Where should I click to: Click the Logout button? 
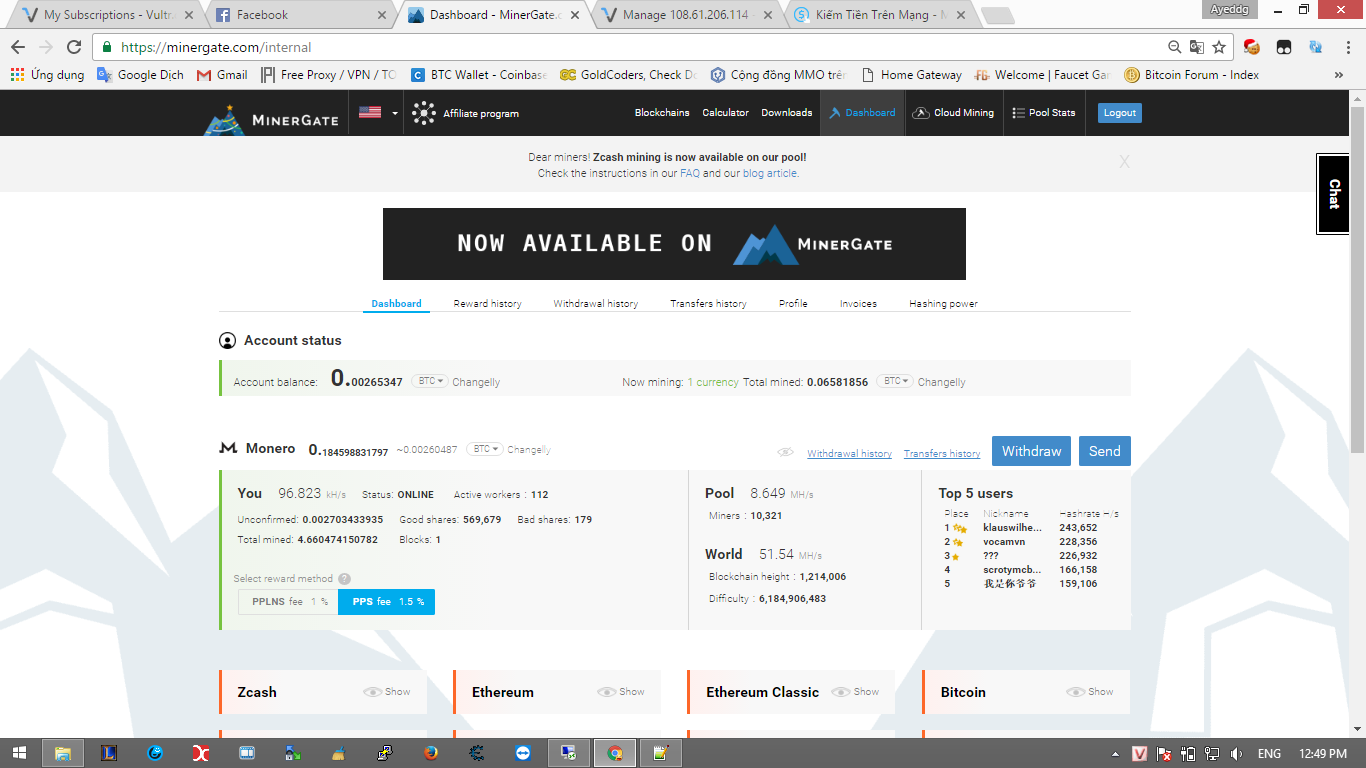pyautogui.click(x=1120, y=113)
